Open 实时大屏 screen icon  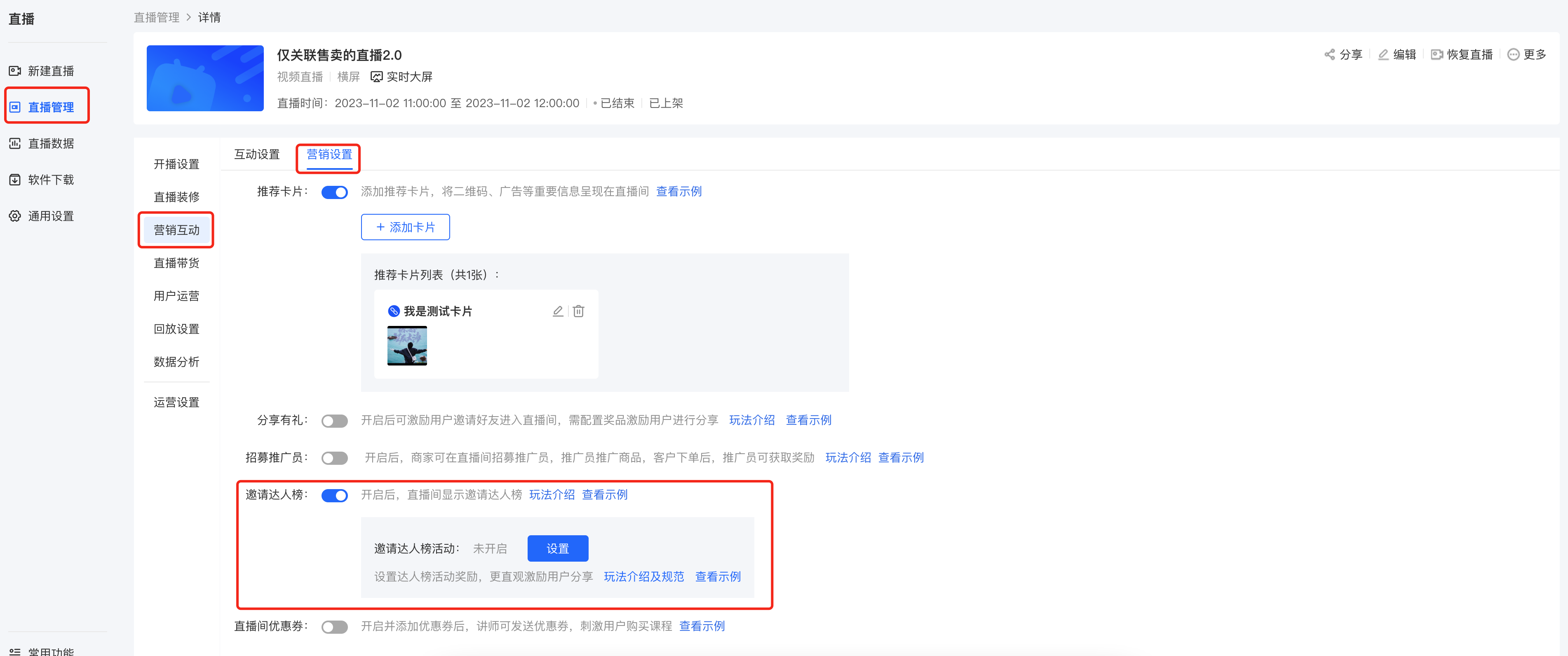tap(377, 77)
